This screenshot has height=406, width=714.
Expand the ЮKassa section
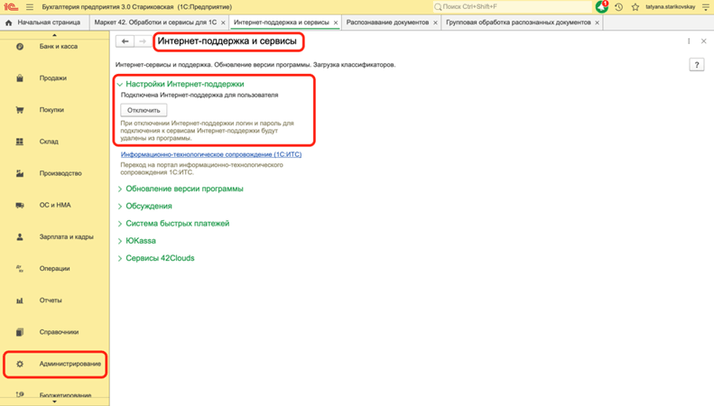tap(120, 241)
